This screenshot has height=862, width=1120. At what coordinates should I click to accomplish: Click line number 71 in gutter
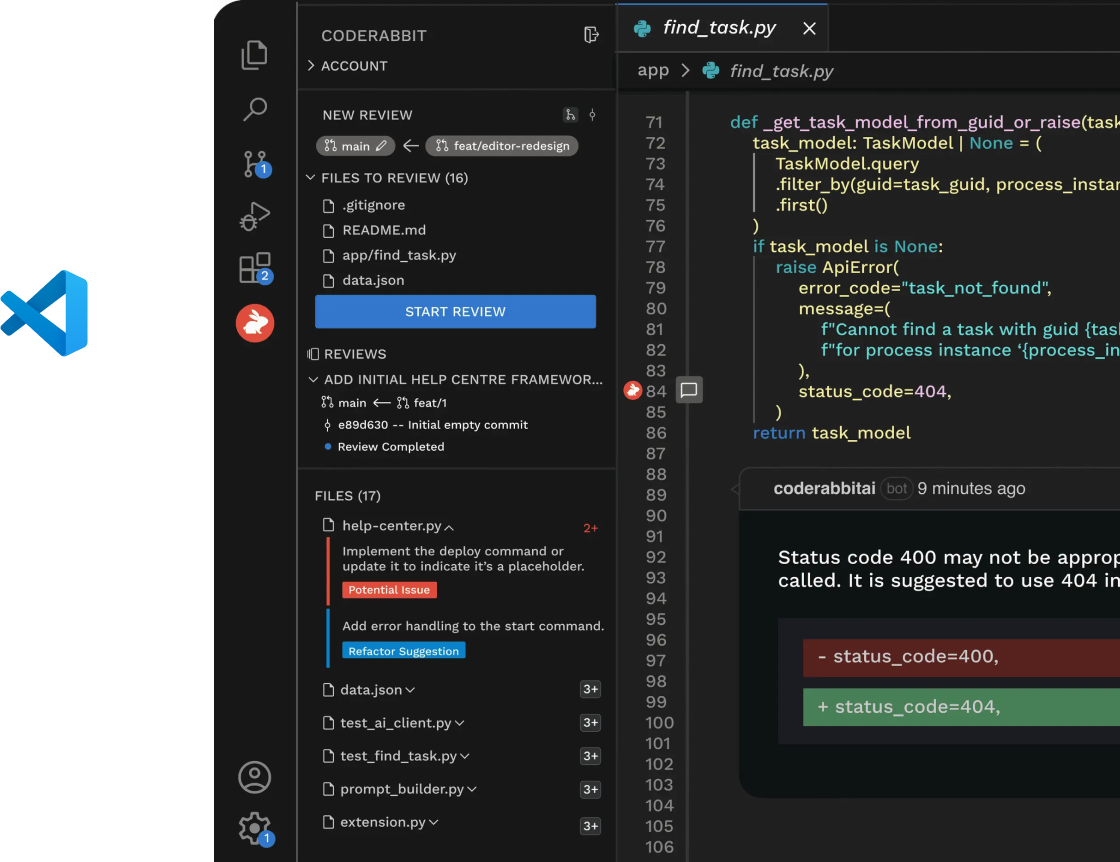coord(654,122)
